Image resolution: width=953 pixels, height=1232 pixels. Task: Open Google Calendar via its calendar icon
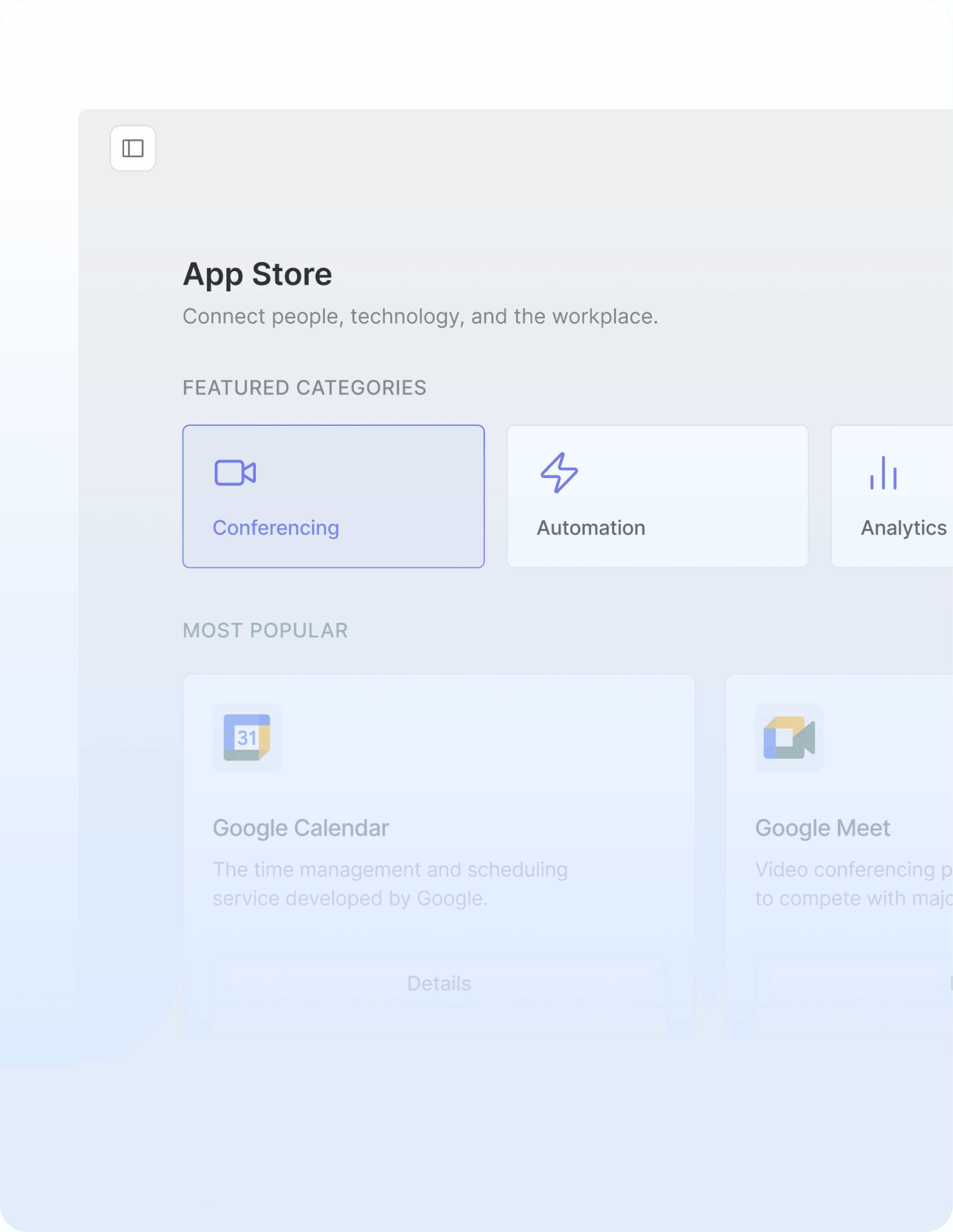coord(247,737)
